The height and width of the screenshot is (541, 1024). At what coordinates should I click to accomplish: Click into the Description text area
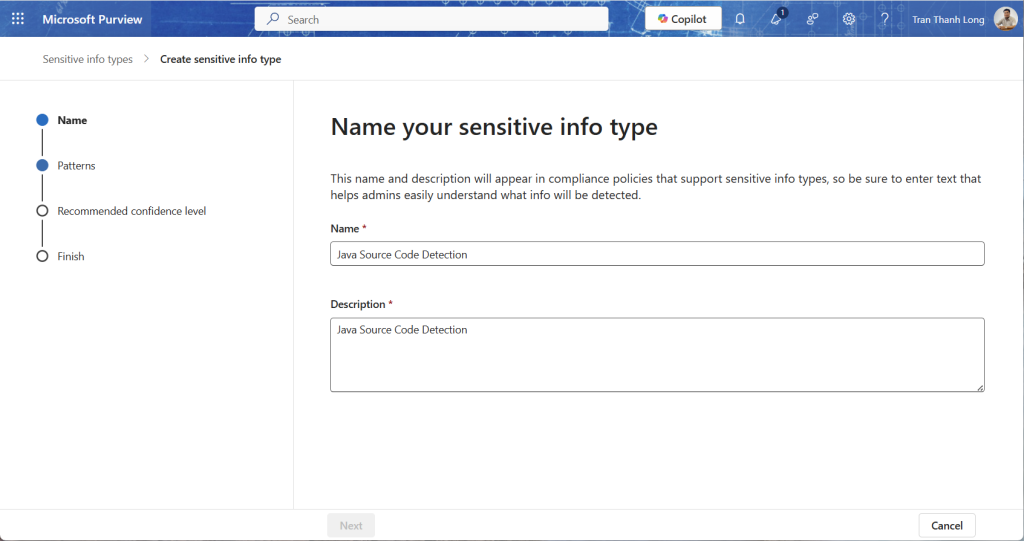[x=657, y=354]
